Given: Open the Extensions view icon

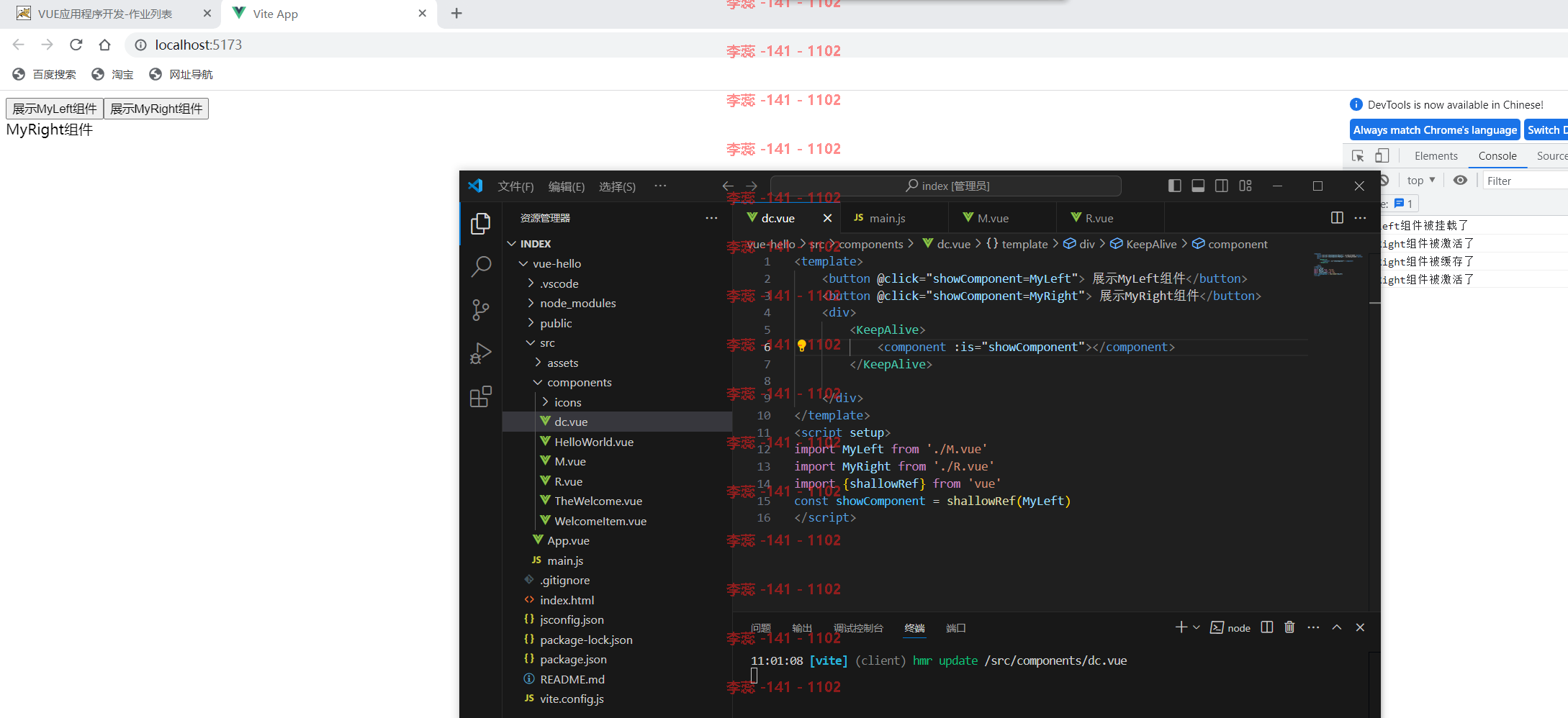Looking at the screenshot, I should [x=480, y=396].
